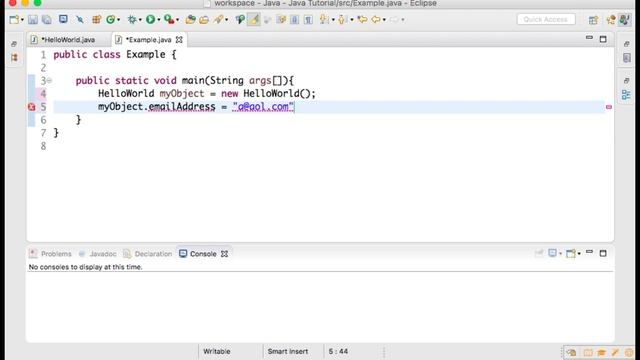The height and width of the screenshot is (360, 640).
Task: Click the Next Annotation icon
Action: [324, 19]
